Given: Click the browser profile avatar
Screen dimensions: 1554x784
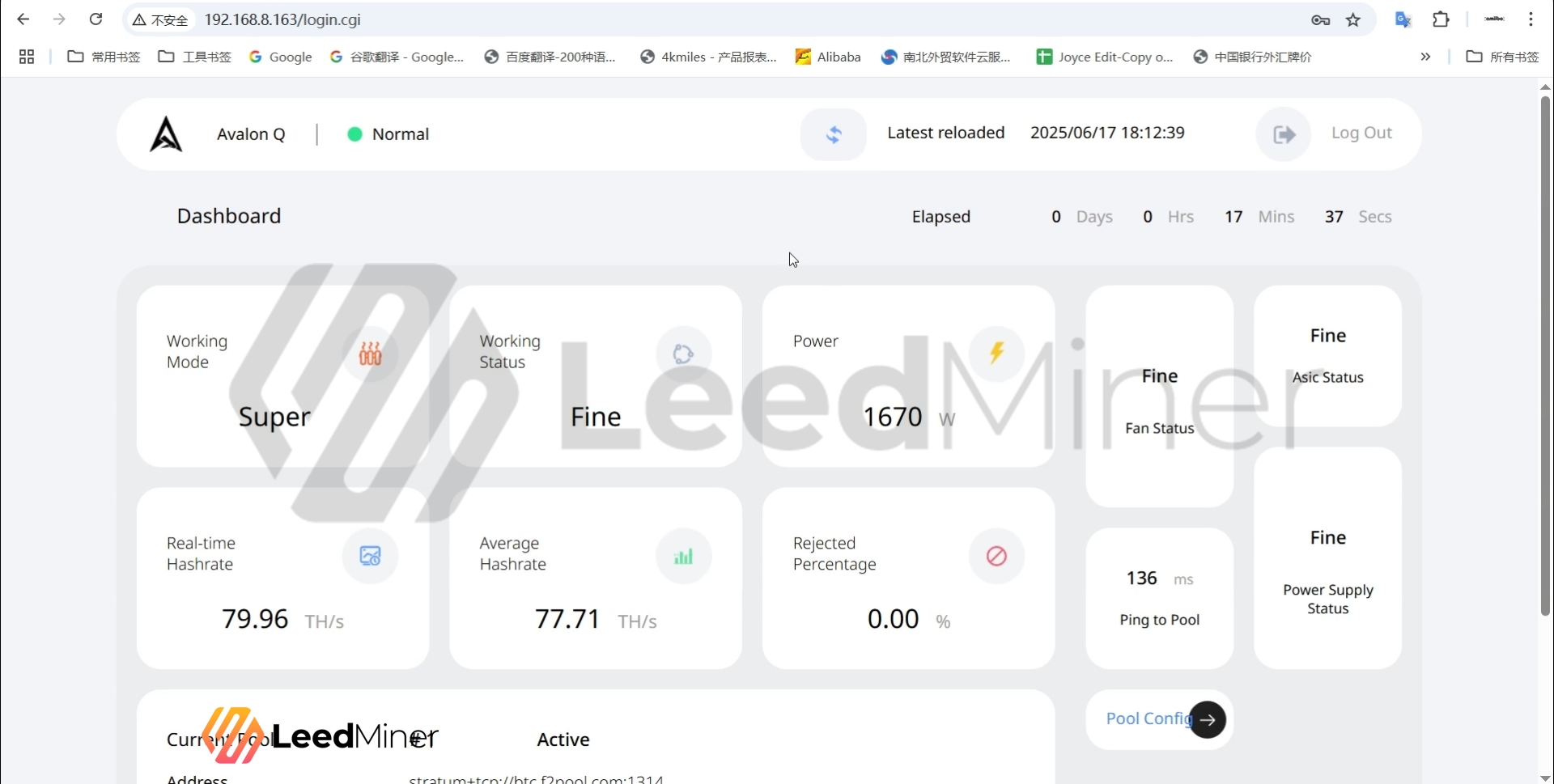Looking at the screenshot, I should 1494,19.
